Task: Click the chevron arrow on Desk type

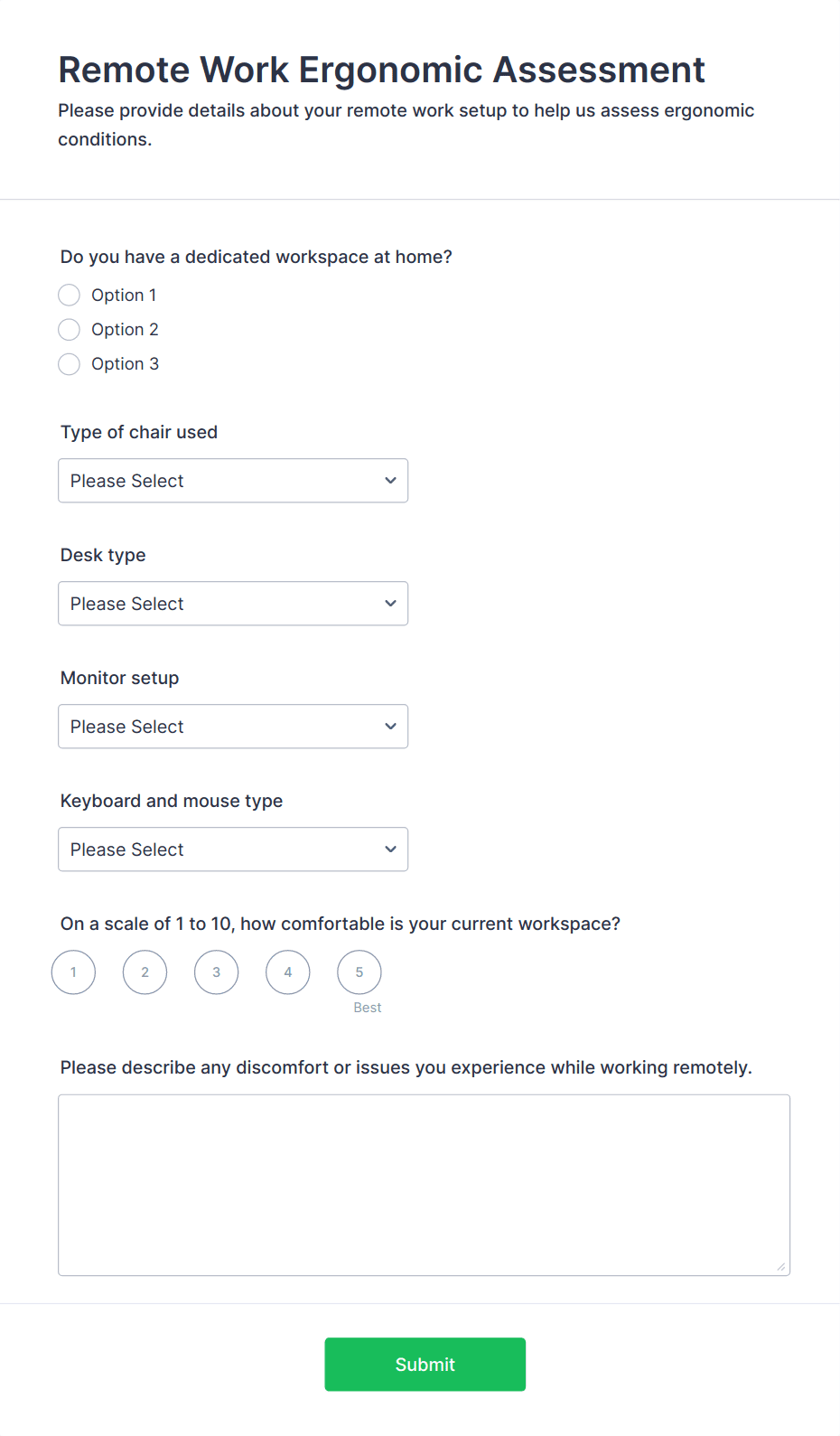Action: [x=390, y=604]
